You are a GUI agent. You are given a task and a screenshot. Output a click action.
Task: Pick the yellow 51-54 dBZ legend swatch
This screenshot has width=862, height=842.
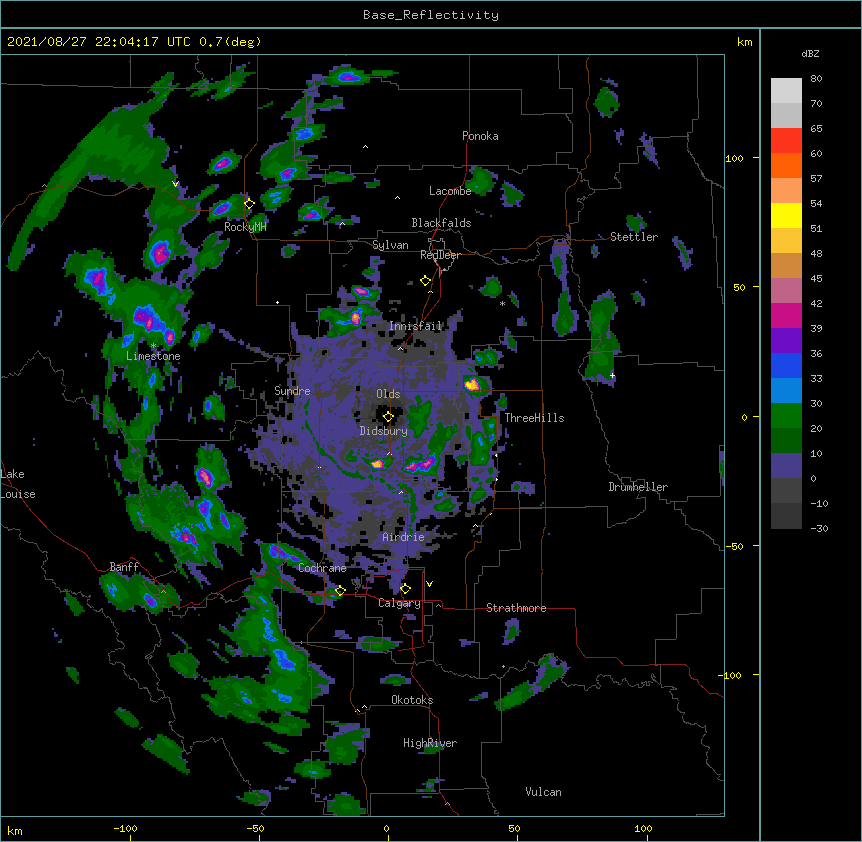point(786,216)
